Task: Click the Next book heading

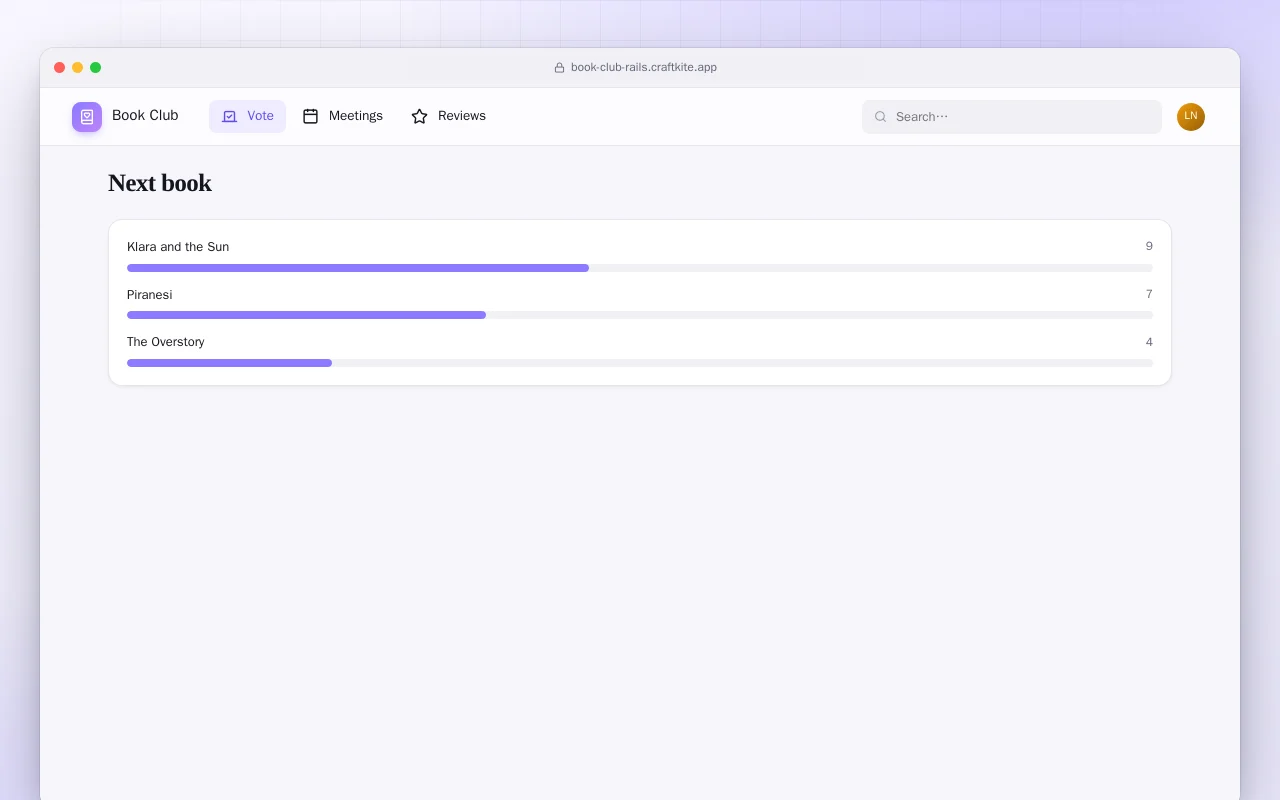Action: click(160, 183)
